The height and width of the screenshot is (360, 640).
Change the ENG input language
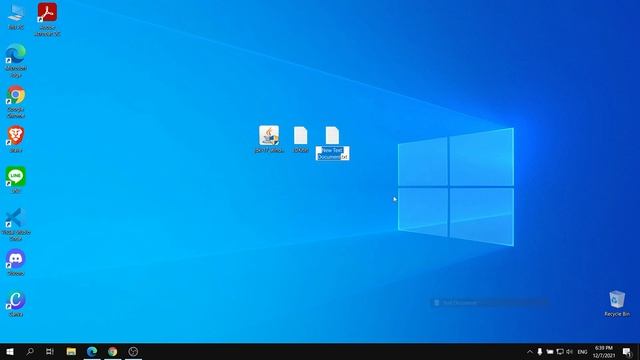pyautogui.click(x=582, y=351)
